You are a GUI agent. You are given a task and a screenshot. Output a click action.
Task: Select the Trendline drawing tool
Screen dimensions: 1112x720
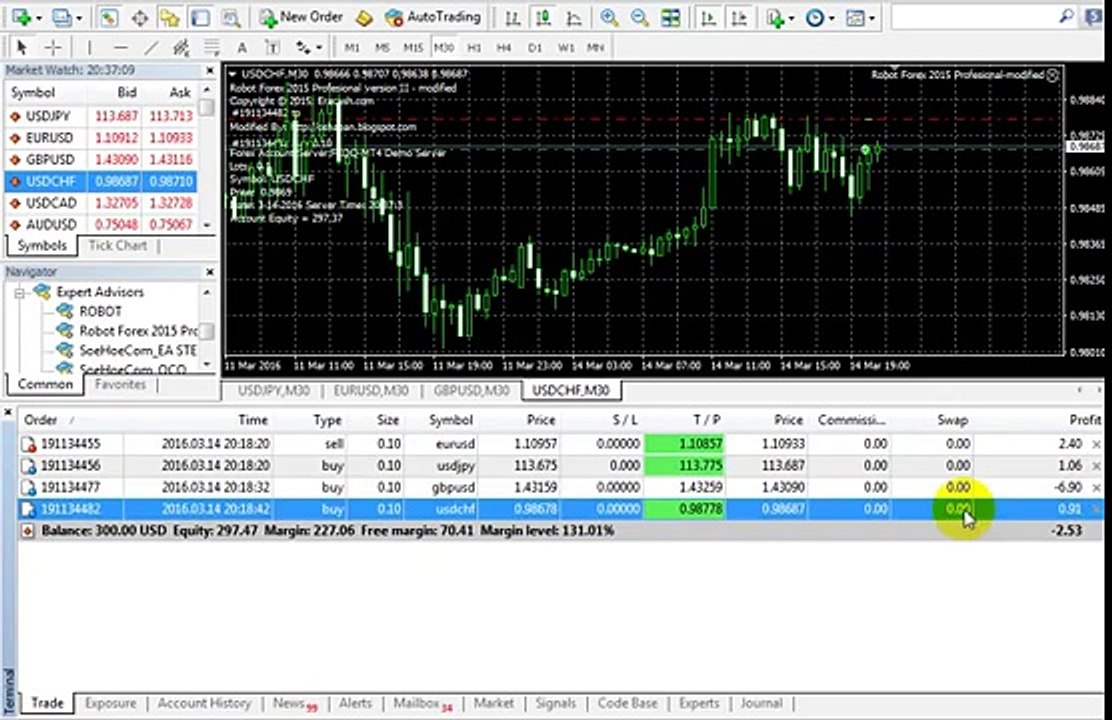click(151, 48)
